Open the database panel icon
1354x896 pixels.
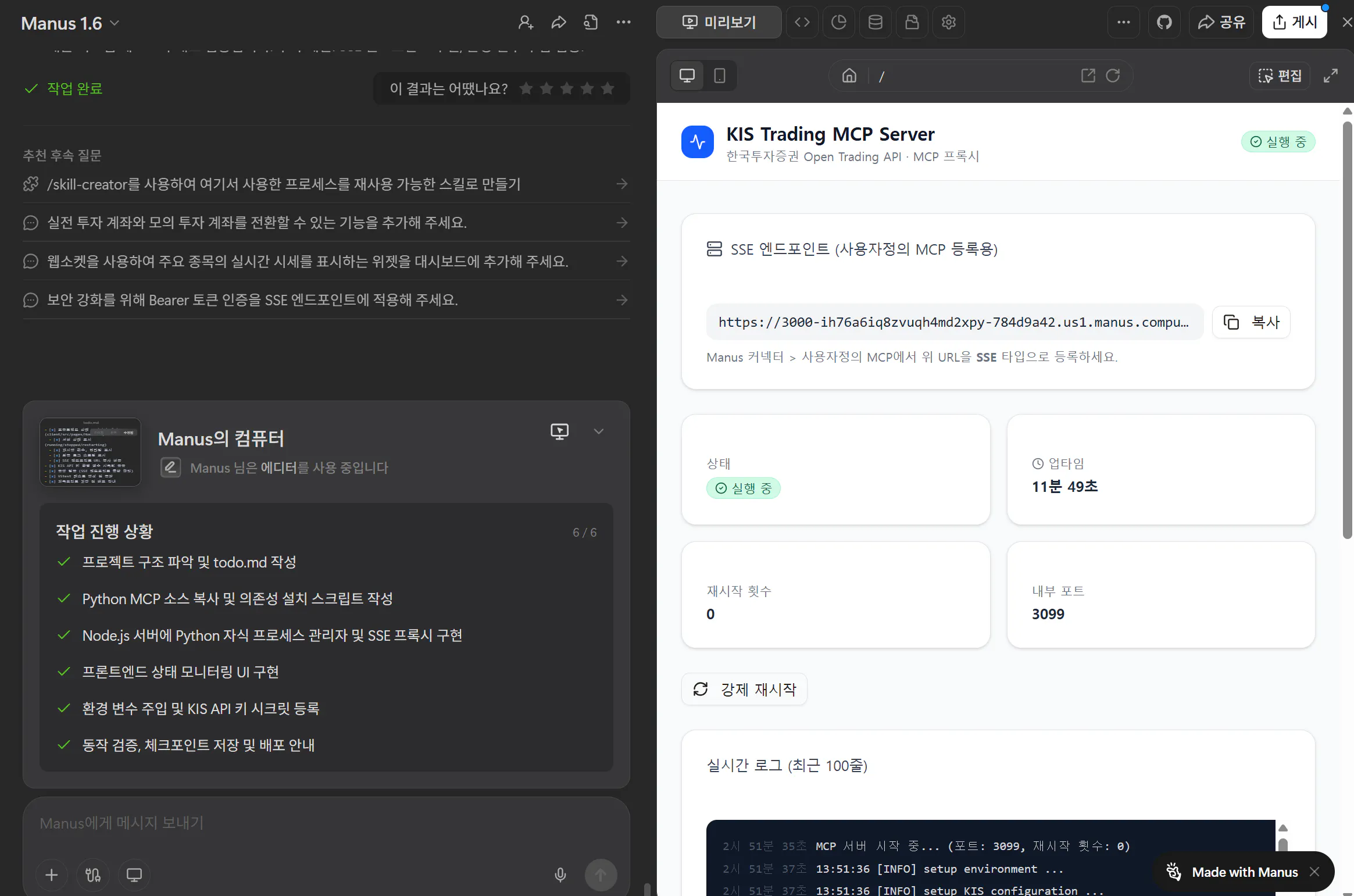pyautogui.click(x=875, y=23)
